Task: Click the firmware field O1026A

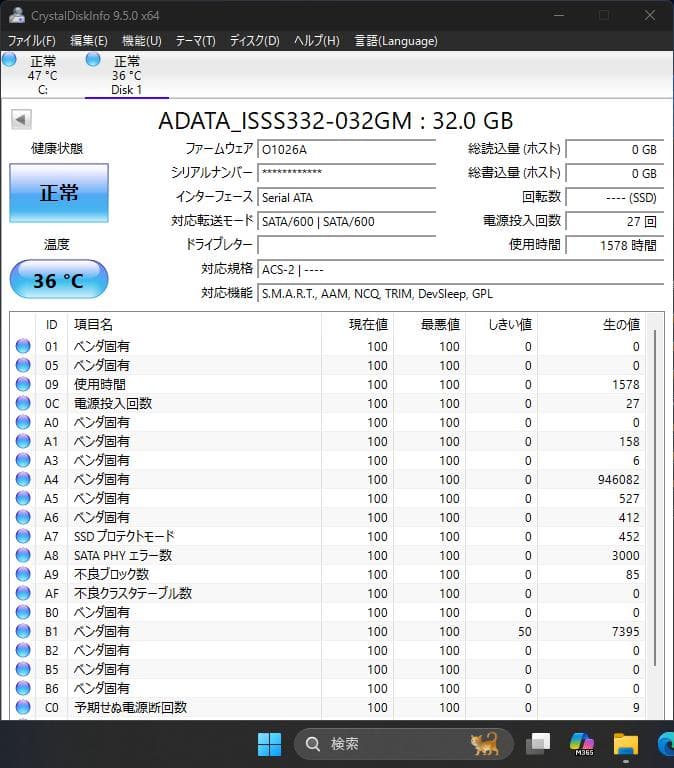Action: (346, 149)
